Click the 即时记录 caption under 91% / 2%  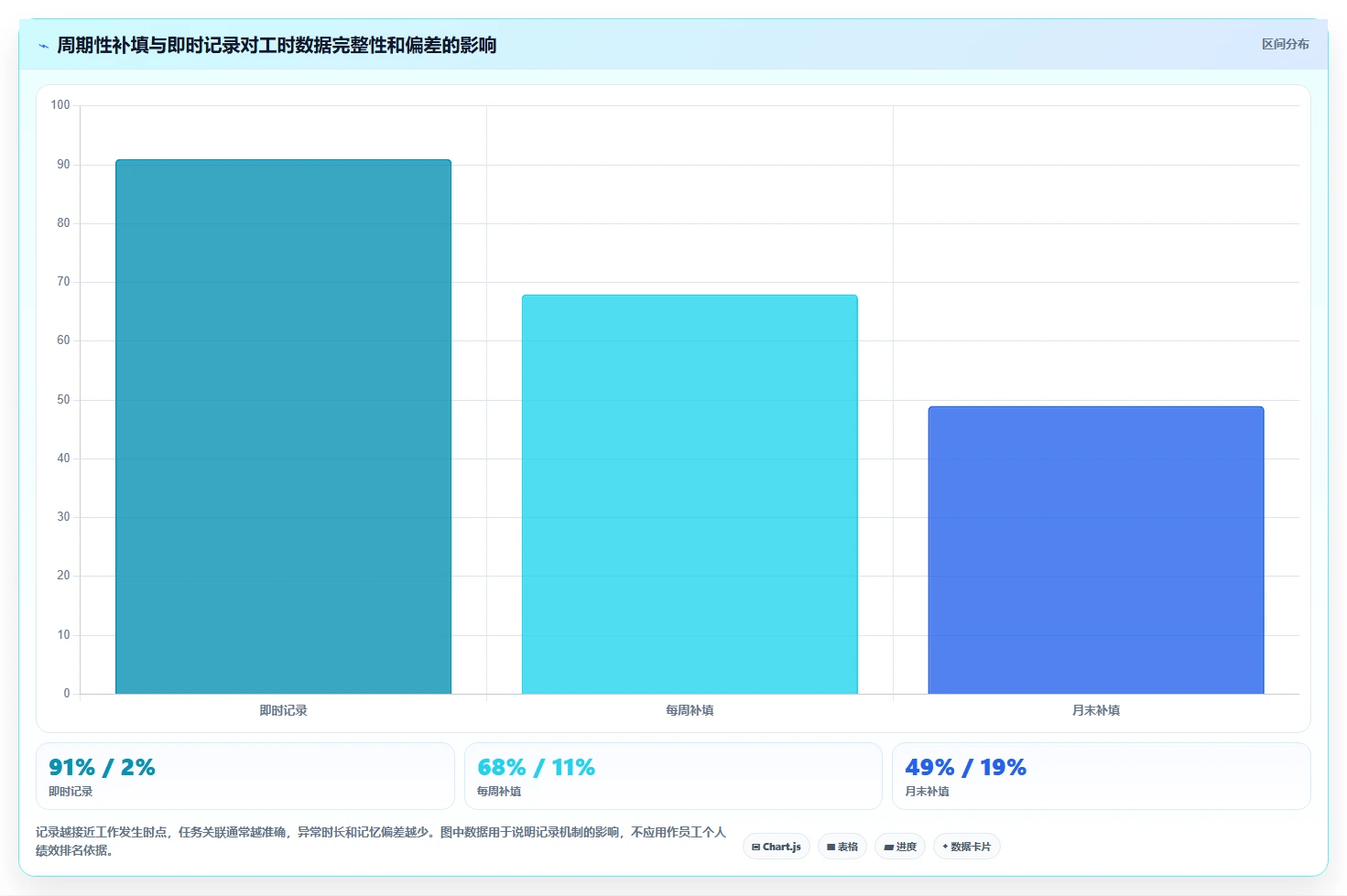(71, 792)
